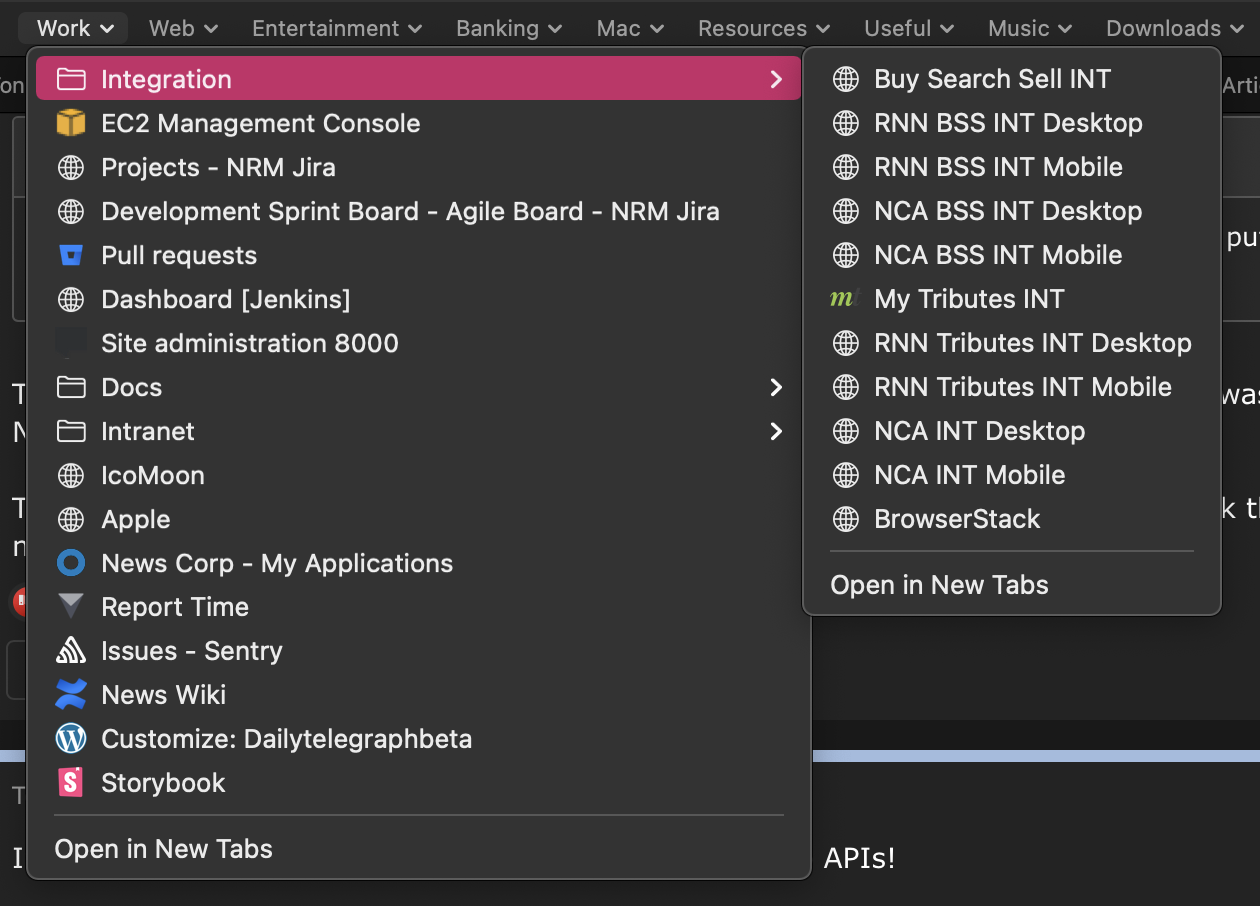1260x906 pixels.
Task: Click the Bitbucket icon beside Pull requests
Action: pyautogui.click(x=71, y=255)
